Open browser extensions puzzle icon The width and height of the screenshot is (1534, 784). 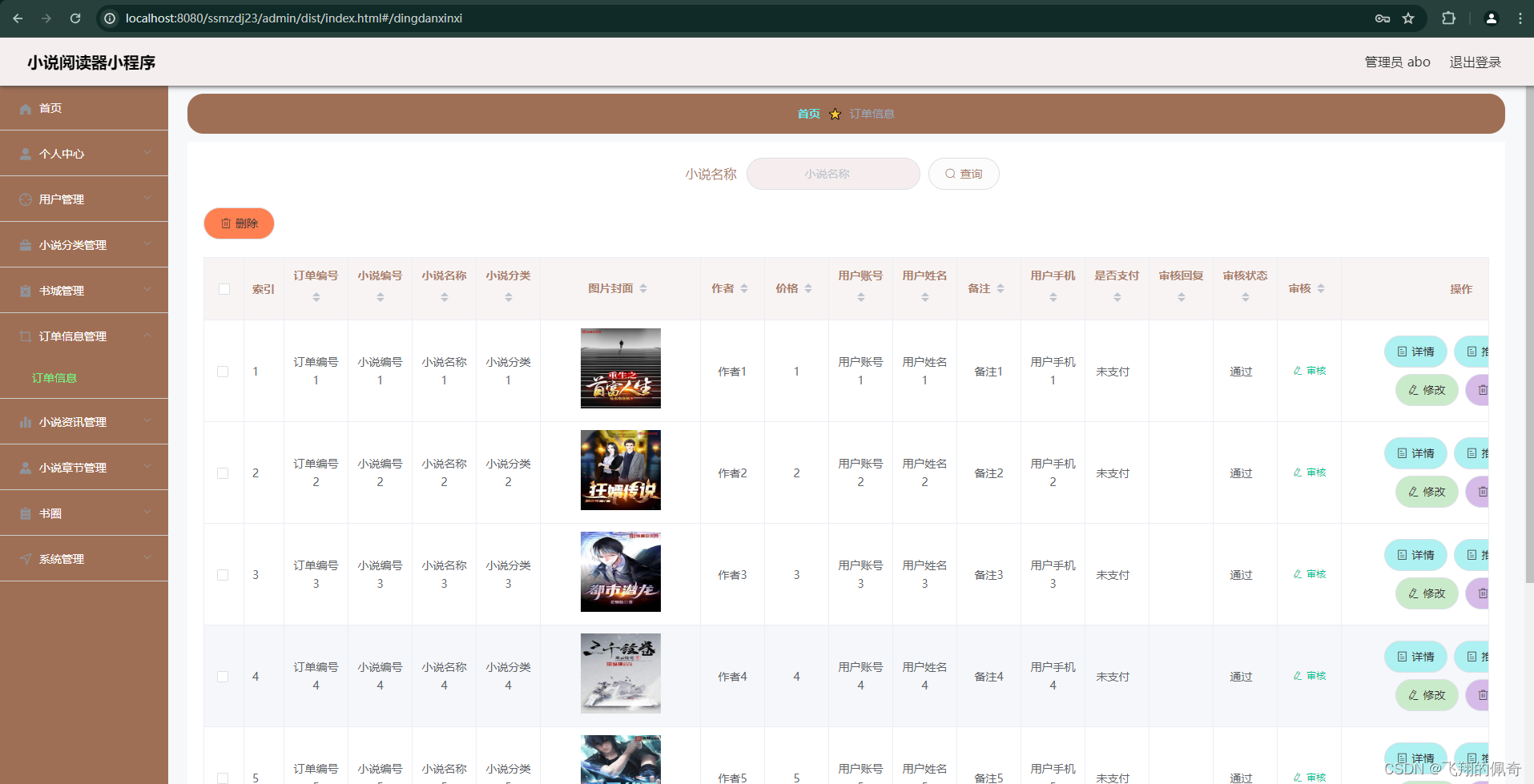[1448, 18]
